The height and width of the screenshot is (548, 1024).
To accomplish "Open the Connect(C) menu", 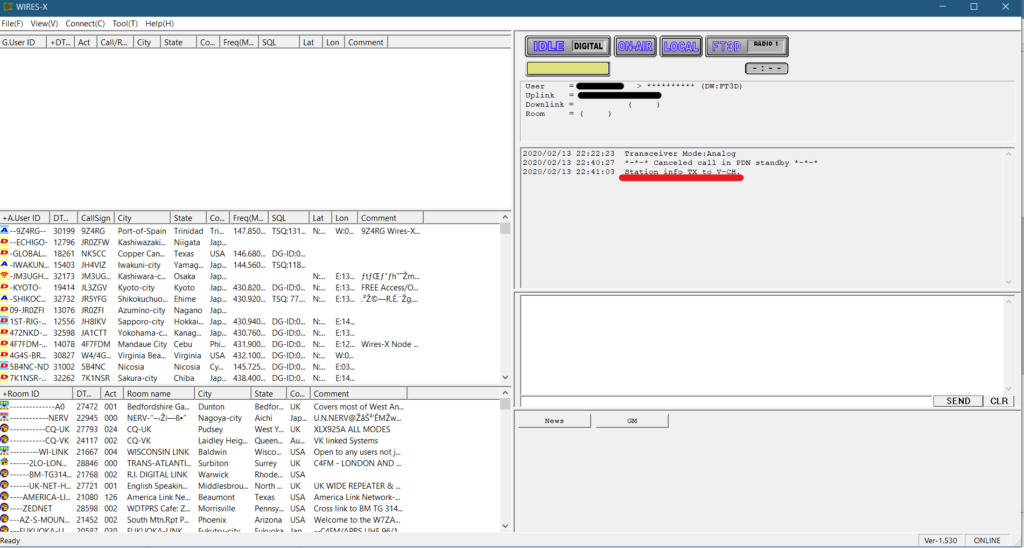I will coord(85,24).
